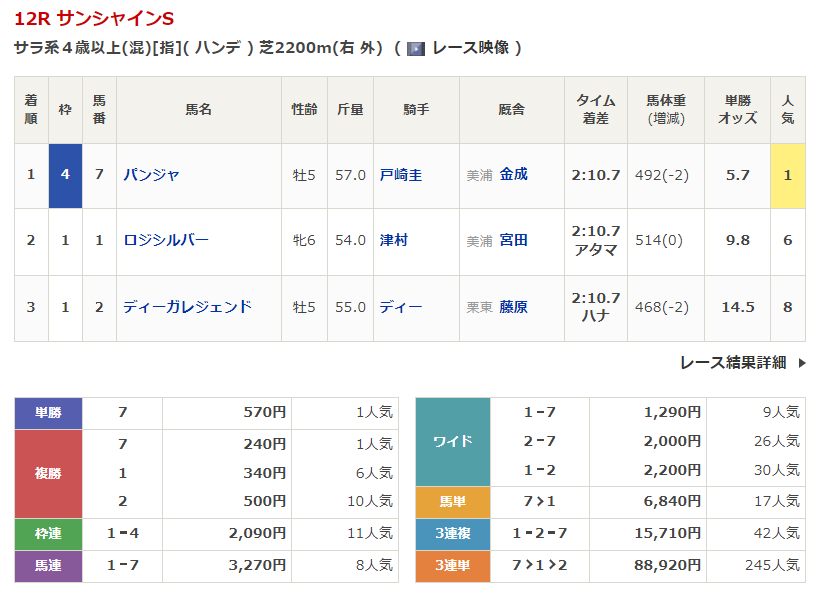
Task: Click the blue frame number 4 cell
Action: (65, 175)
